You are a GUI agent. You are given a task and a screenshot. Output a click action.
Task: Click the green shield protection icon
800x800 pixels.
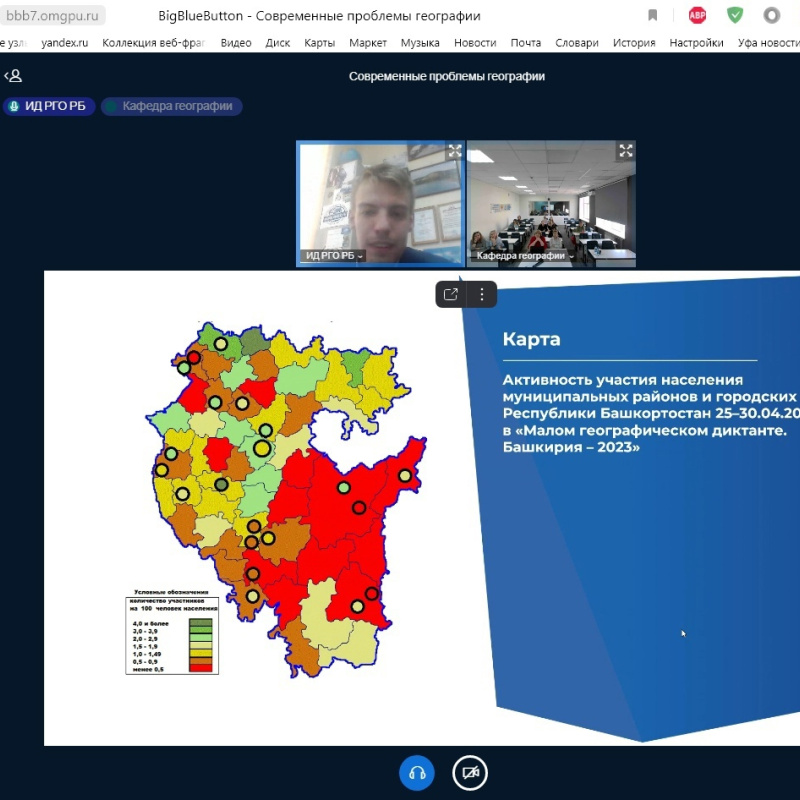[735, 15]
